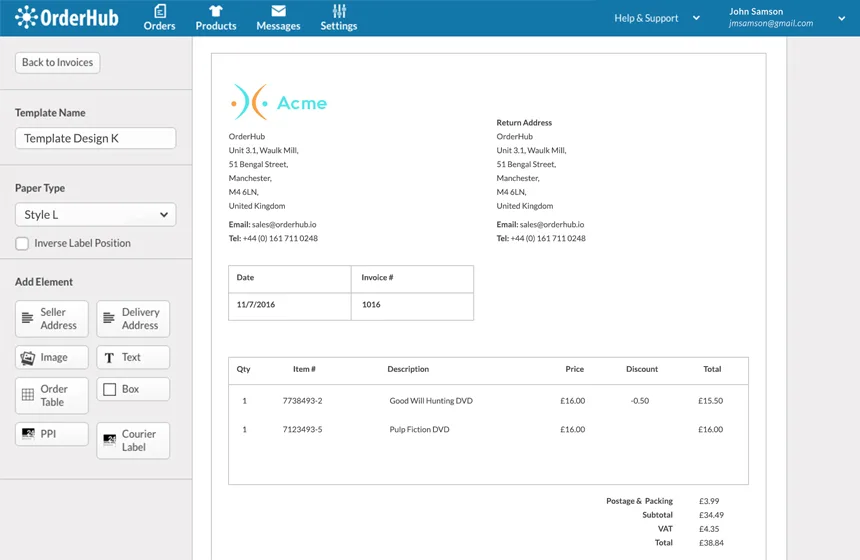This screenshot has width=860, height=560.
Task: Add a Courier Label element
Action: click(x=133, y=440)
